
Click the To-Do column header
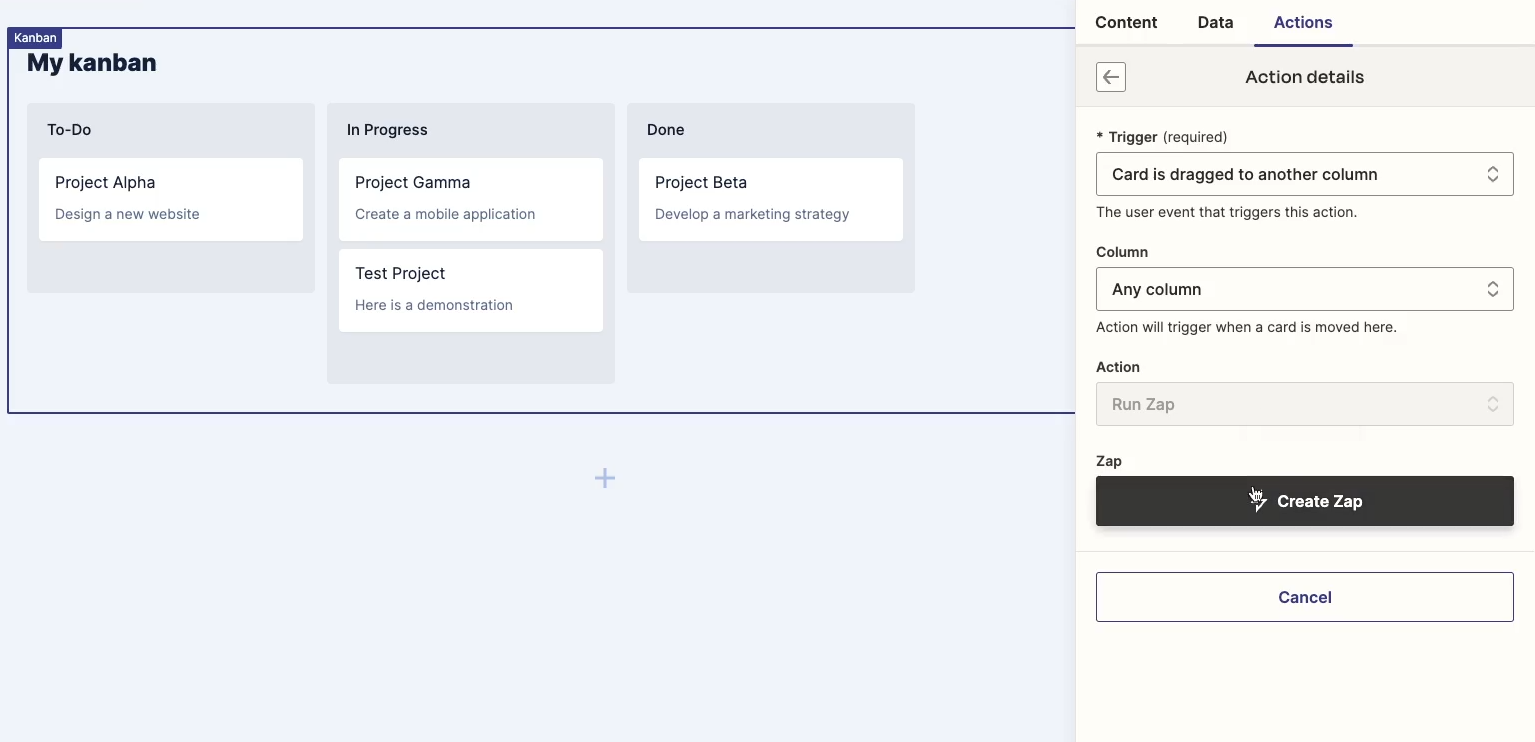(x=69, y=130)
